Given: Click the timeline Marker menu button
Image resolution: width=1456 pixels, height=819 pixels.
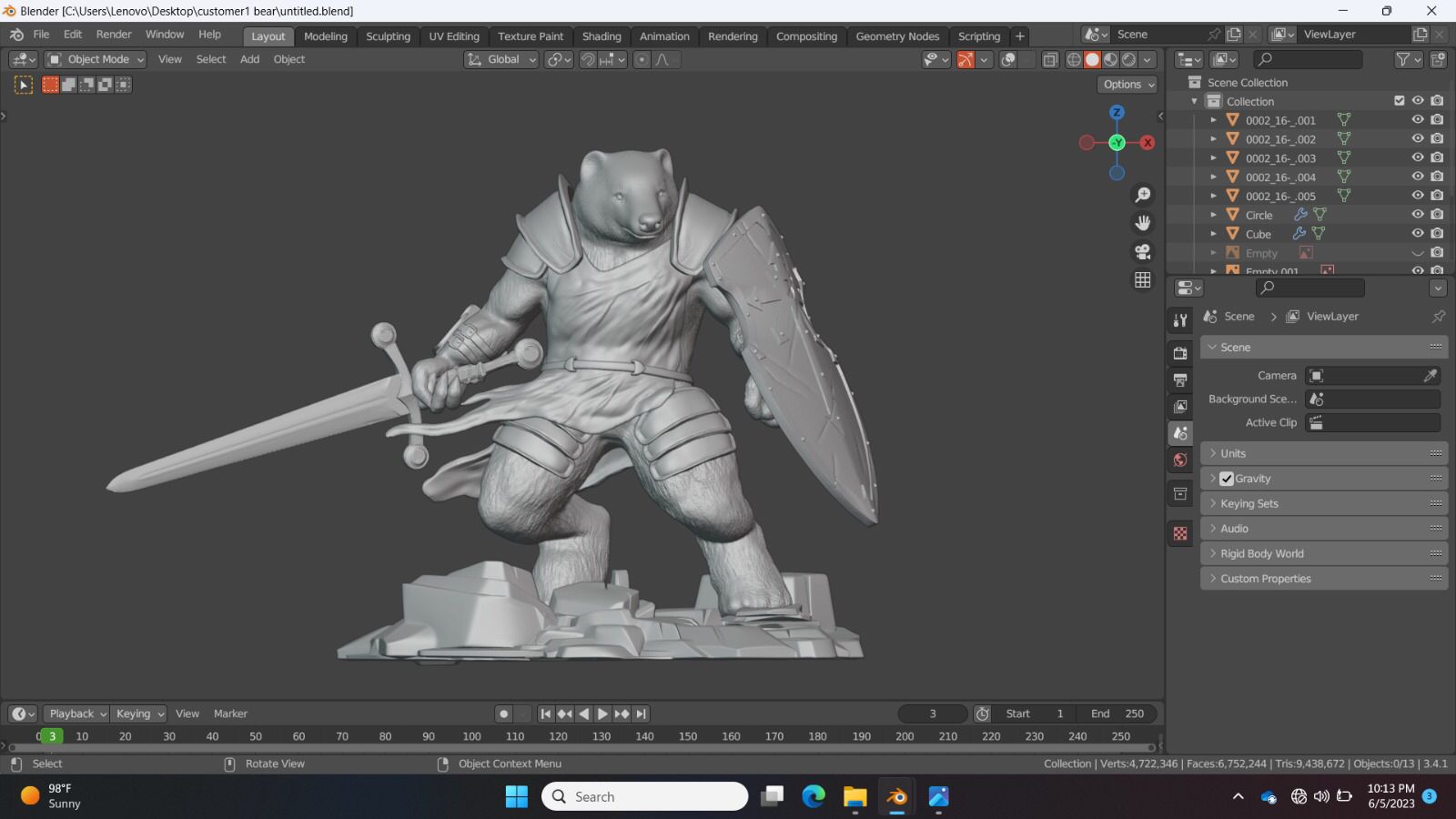Looking at the screenshot, I should 230,714.
